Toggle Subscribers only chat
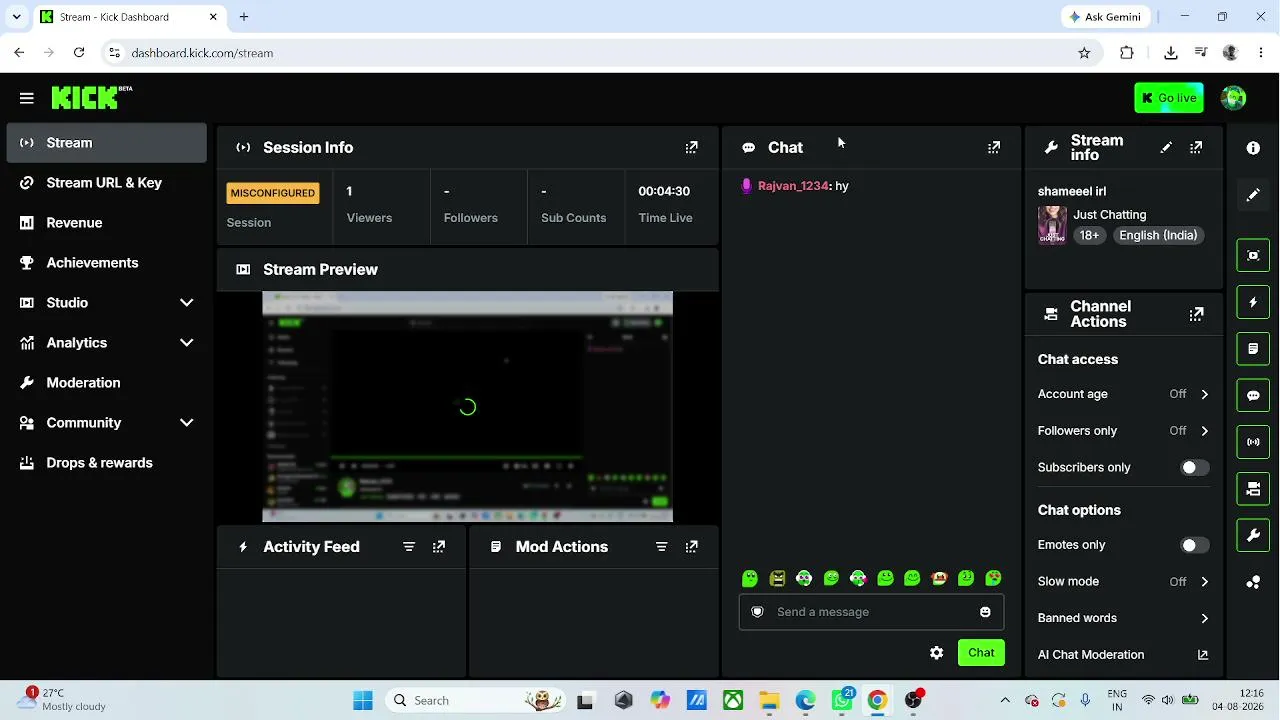 coord(1194,468)
